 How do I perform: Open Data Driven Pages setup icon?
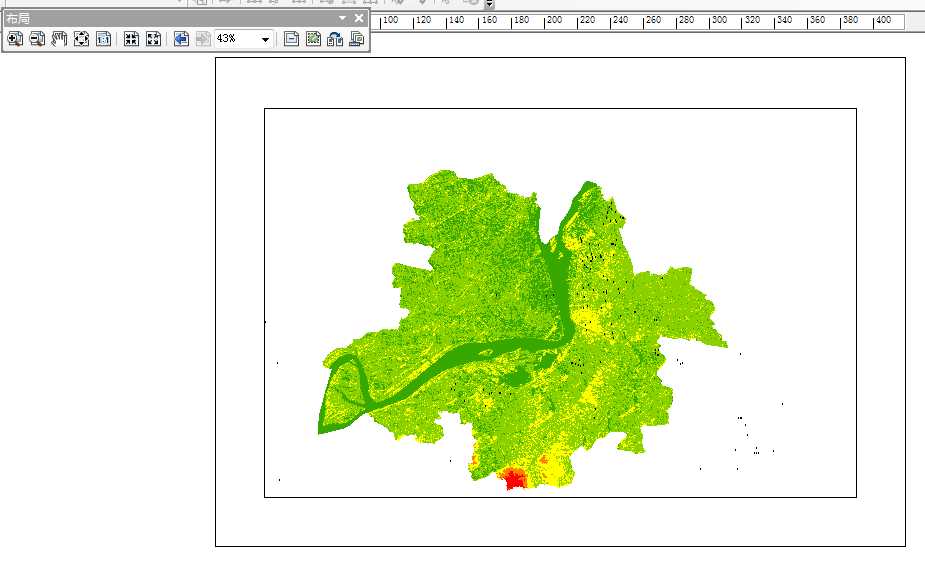(356, 39)
